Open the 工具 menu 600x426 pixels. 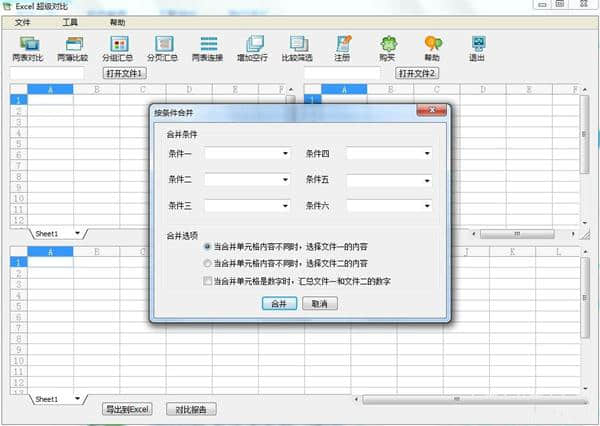pos(70,21)
